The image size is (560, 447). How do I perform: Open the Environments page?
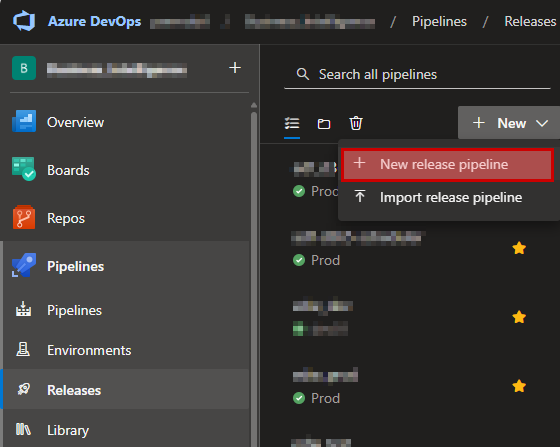pos(125,350)
